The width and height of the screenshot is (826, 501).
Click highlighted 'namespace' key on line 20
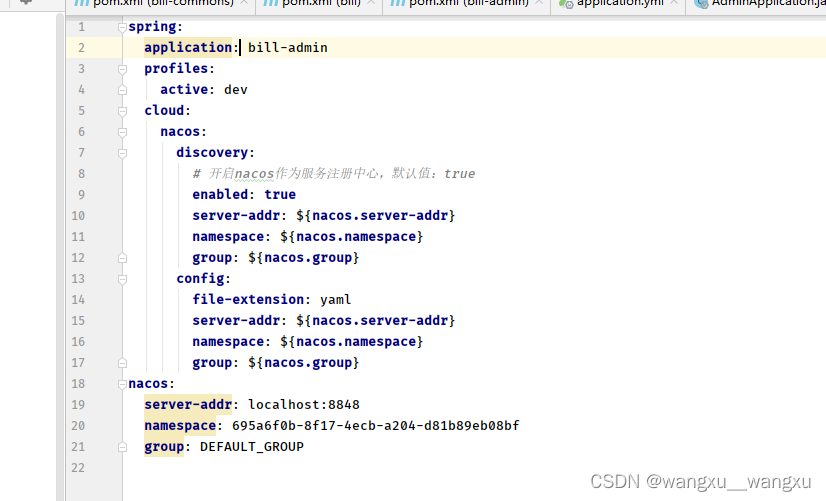pos(180,425)
